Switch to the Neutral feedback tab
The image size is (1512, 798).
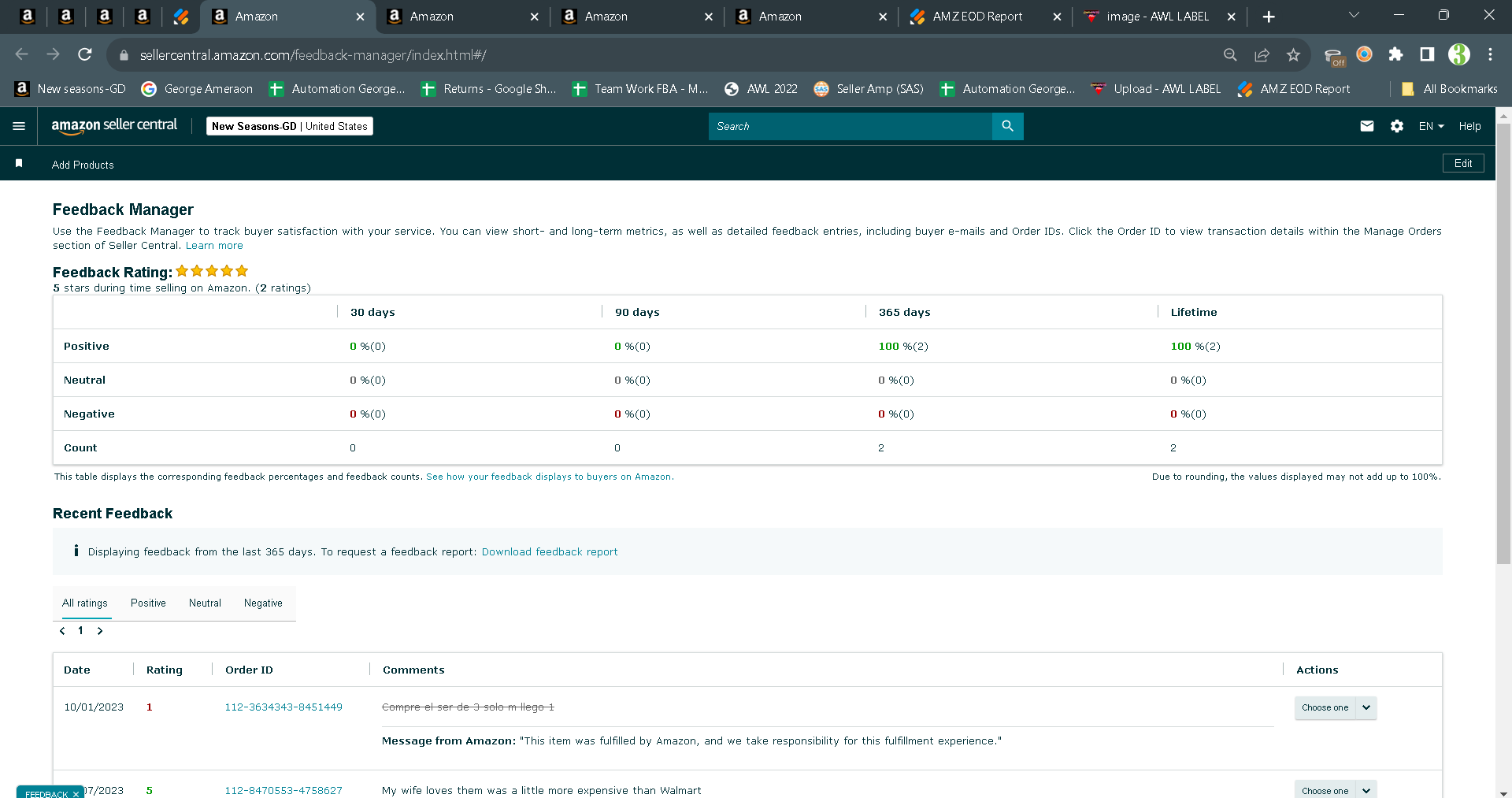tap(205, 603)
